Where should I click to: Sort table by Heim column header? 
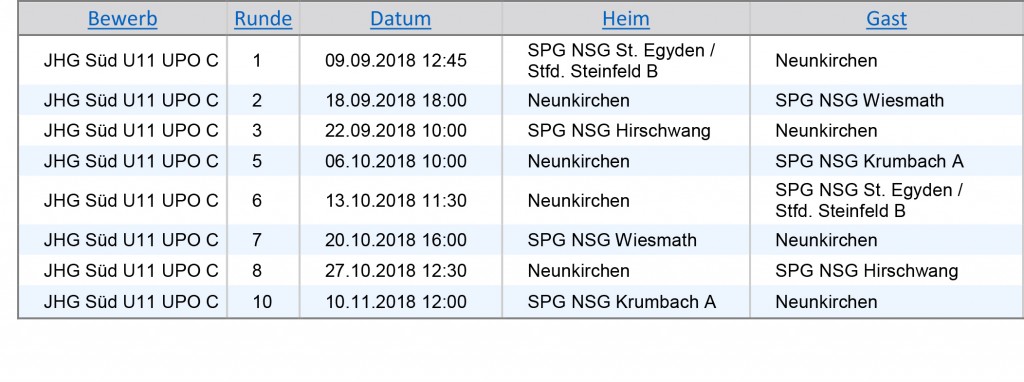tap(626, 19)
